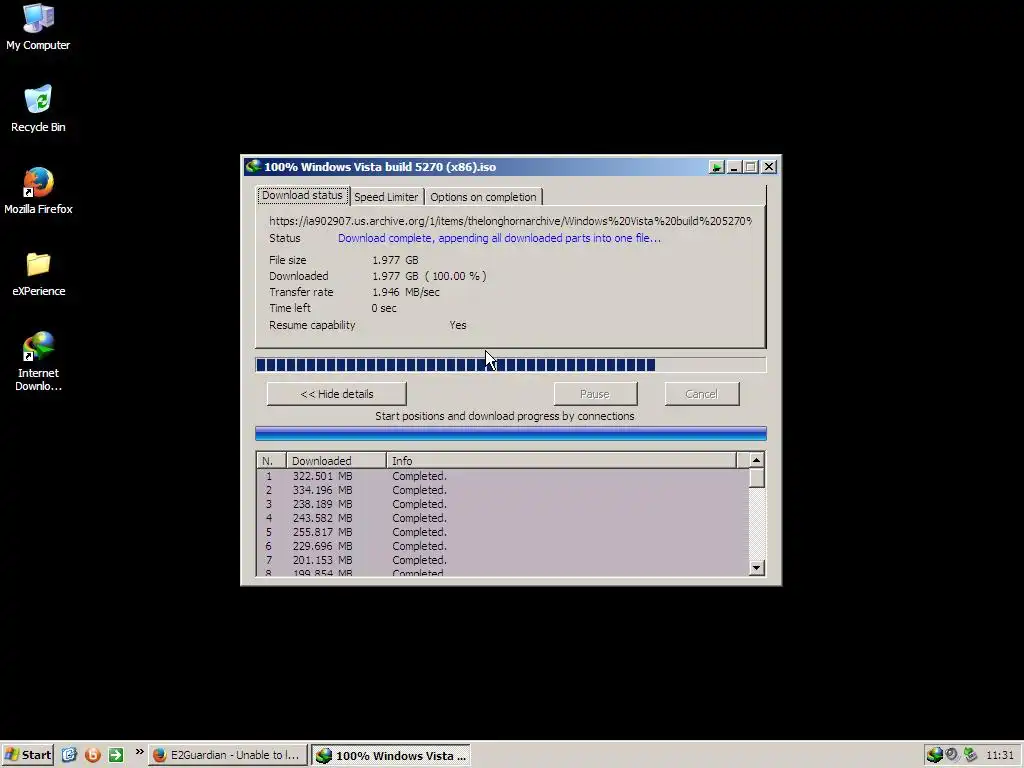The width and height of the screenshot is (1024, 768).
Task: Click the archive.org download URL text
Action: tap(511, 221)
